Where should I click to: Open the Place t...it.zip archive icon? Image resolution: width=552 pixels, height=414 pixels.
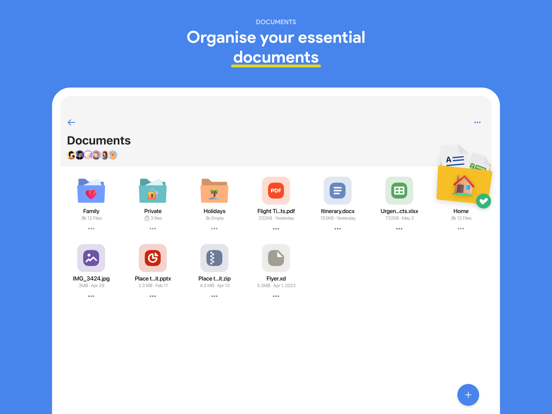(x=214, y=258)
